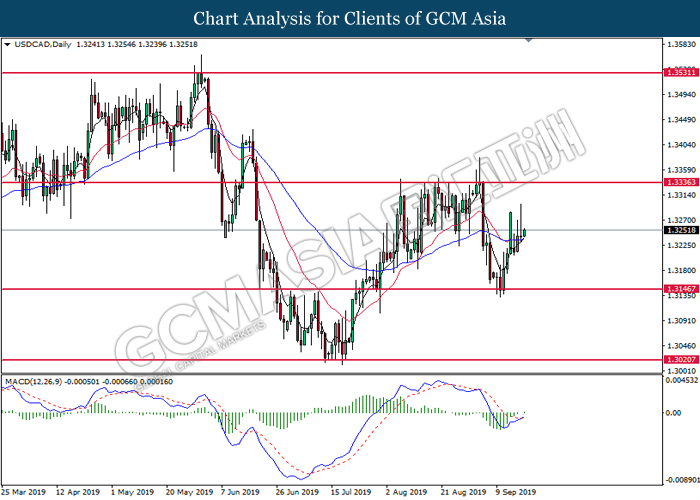
Task: Click the chart shift triangle marker at top
Action: point(529,41)
